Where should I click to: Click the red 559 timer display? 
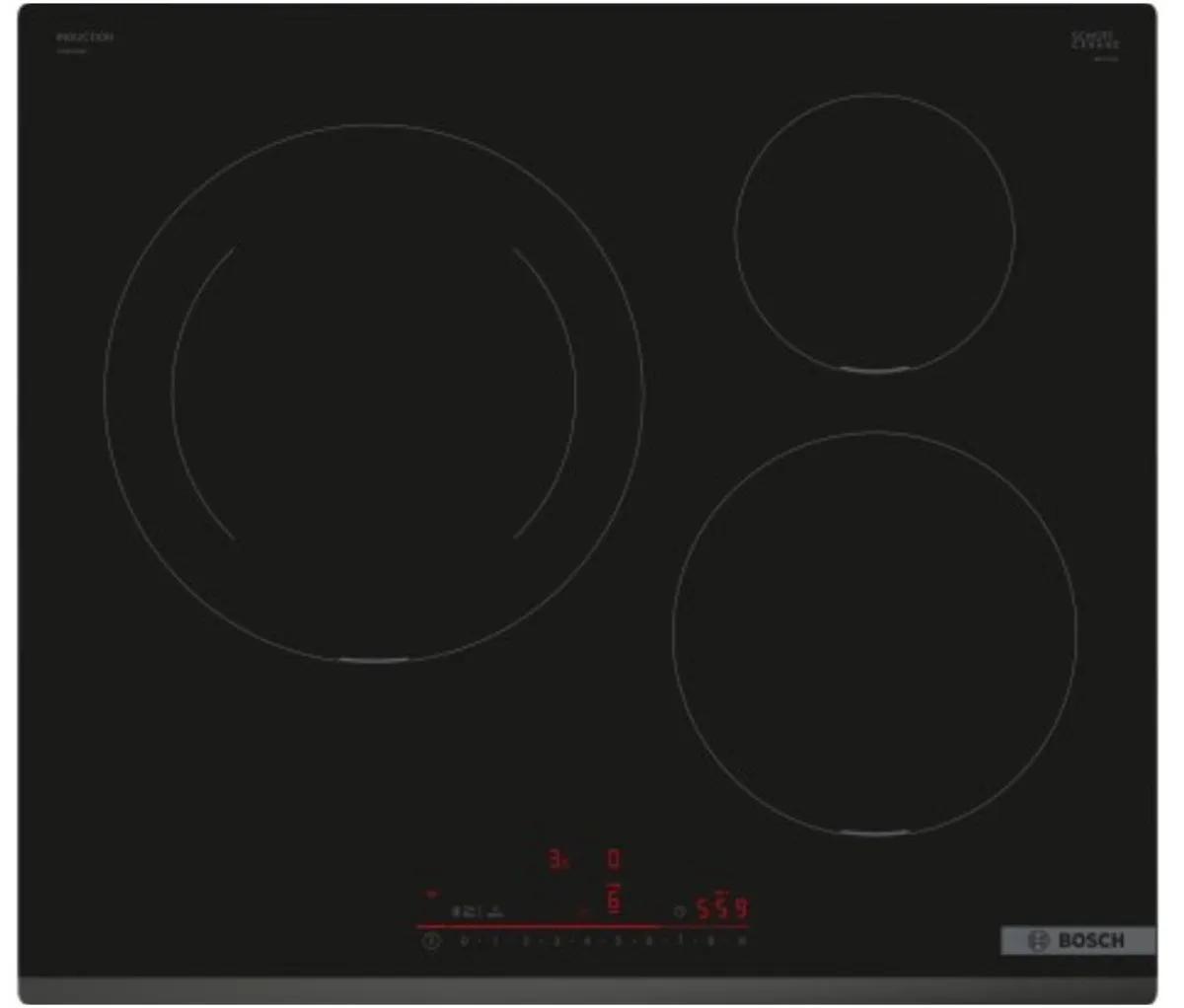point(722,907)
